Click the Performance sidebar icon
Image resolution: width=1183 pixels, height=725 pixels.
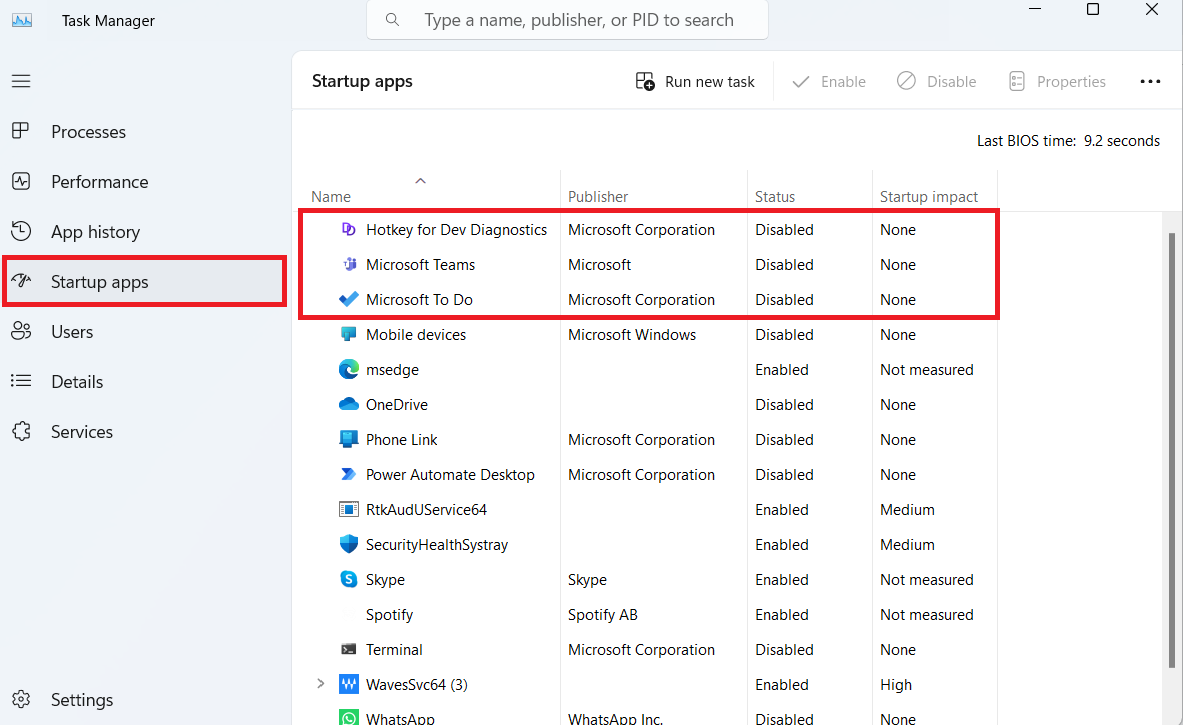tap(21, 181)
